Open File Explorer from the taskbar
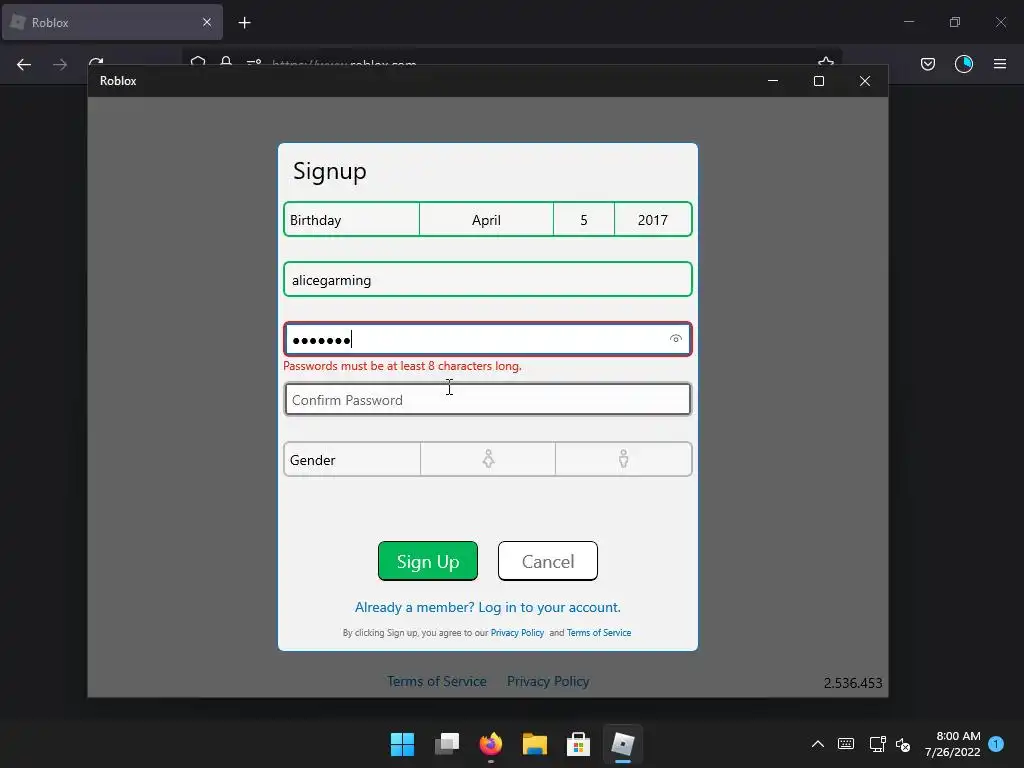Image resolution: width=1024 pixels, height=768 pixels. click(x=534, y=744)
